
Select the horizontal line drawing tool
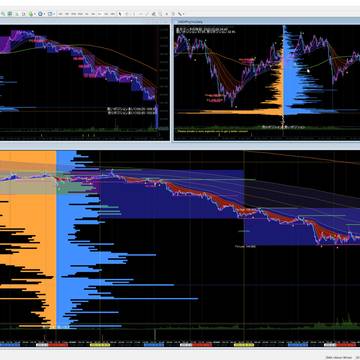pos(140,14)
